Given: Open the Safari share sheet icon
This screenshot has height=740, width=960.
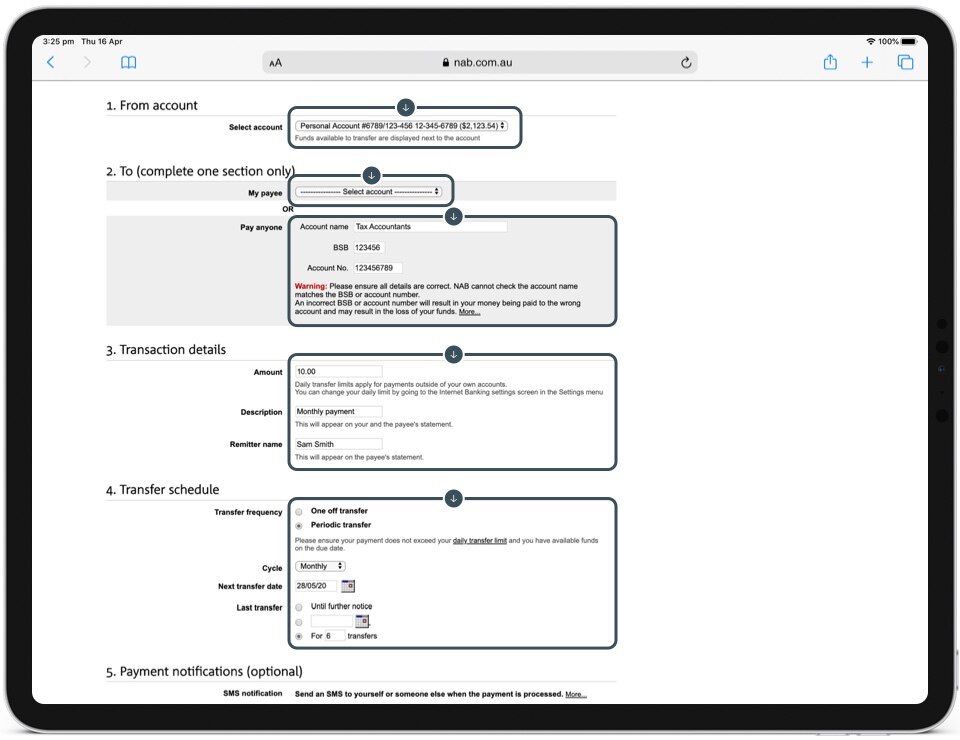Looking at the screenshot, I should tap(830, 62).
